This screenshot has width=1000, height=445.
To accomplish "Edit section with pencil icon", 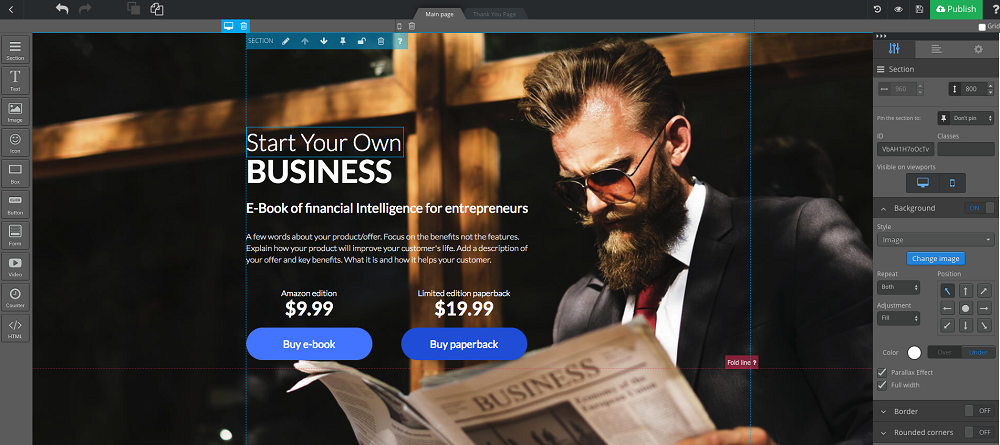I will point(286,41).
